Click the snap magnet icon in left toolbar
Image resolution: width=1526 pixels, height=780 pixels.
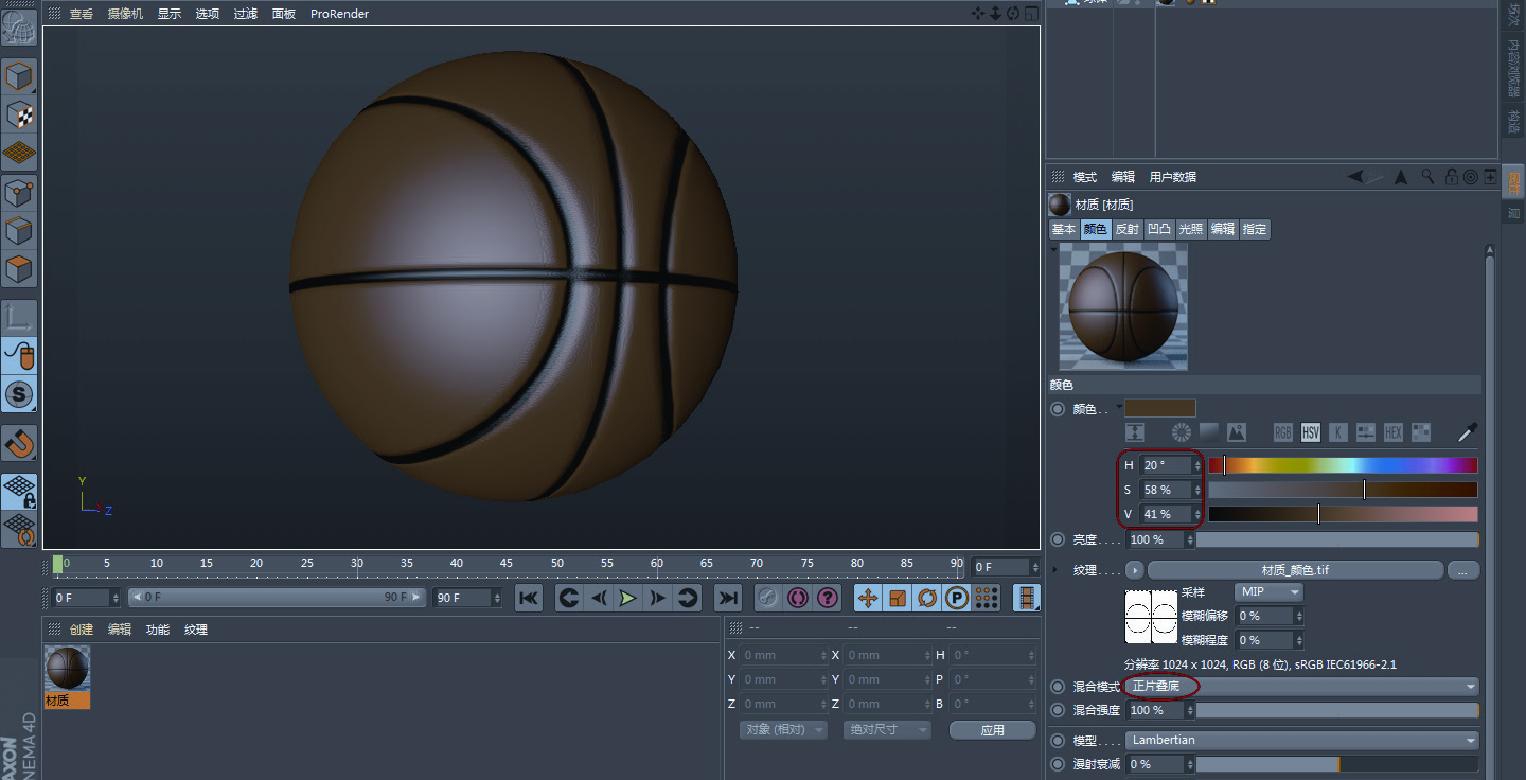19,442
